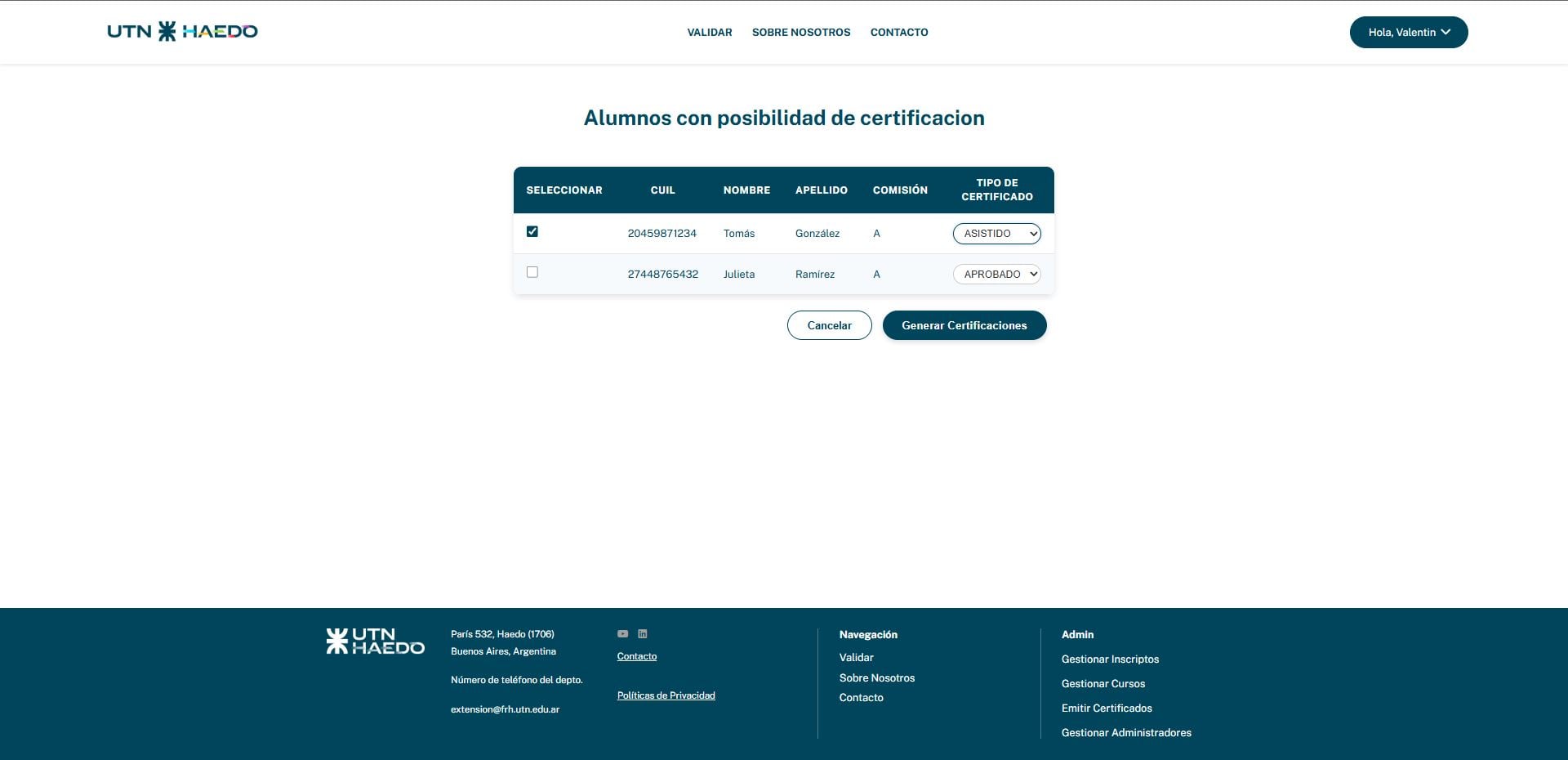This screenshot has width=1568, height=760.
Task: Open CONTACTO in top navigation
Action: (x=899, y=33)
